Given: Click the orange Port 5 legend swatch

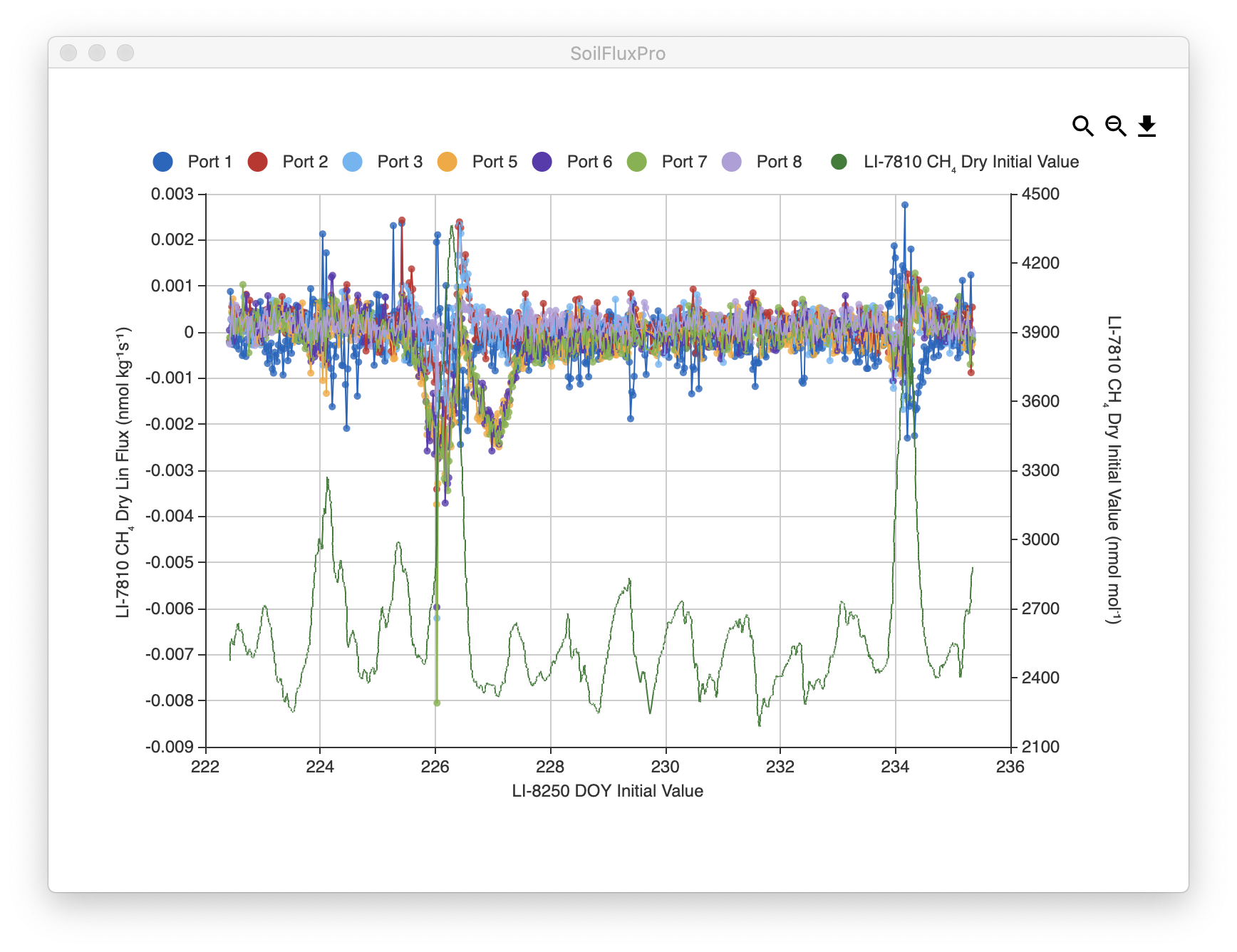Looking at the screenshot, I should click(447, 162).
